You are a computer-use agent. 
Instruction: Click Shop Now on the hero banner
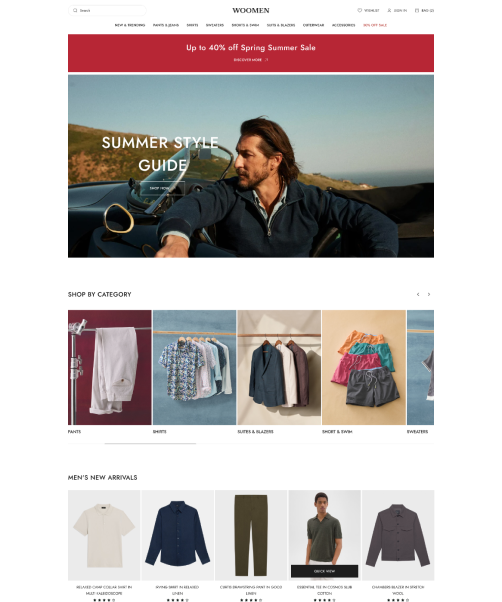click(x=162, y=188)
